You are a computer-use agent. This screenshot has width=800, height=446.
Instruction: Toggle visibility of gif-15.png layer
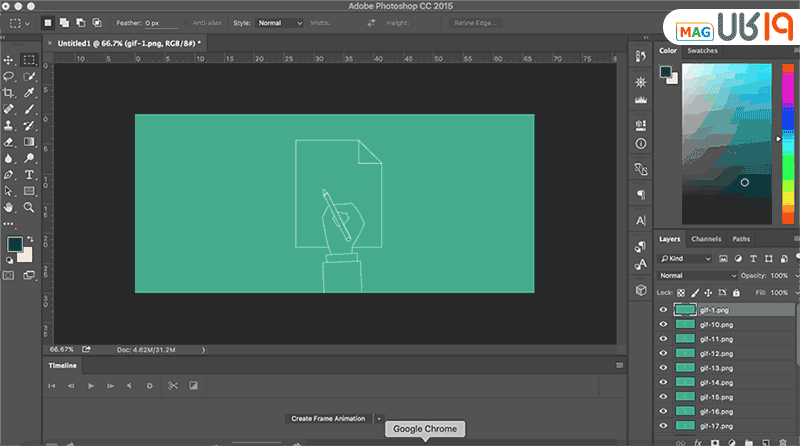point(663,396)
